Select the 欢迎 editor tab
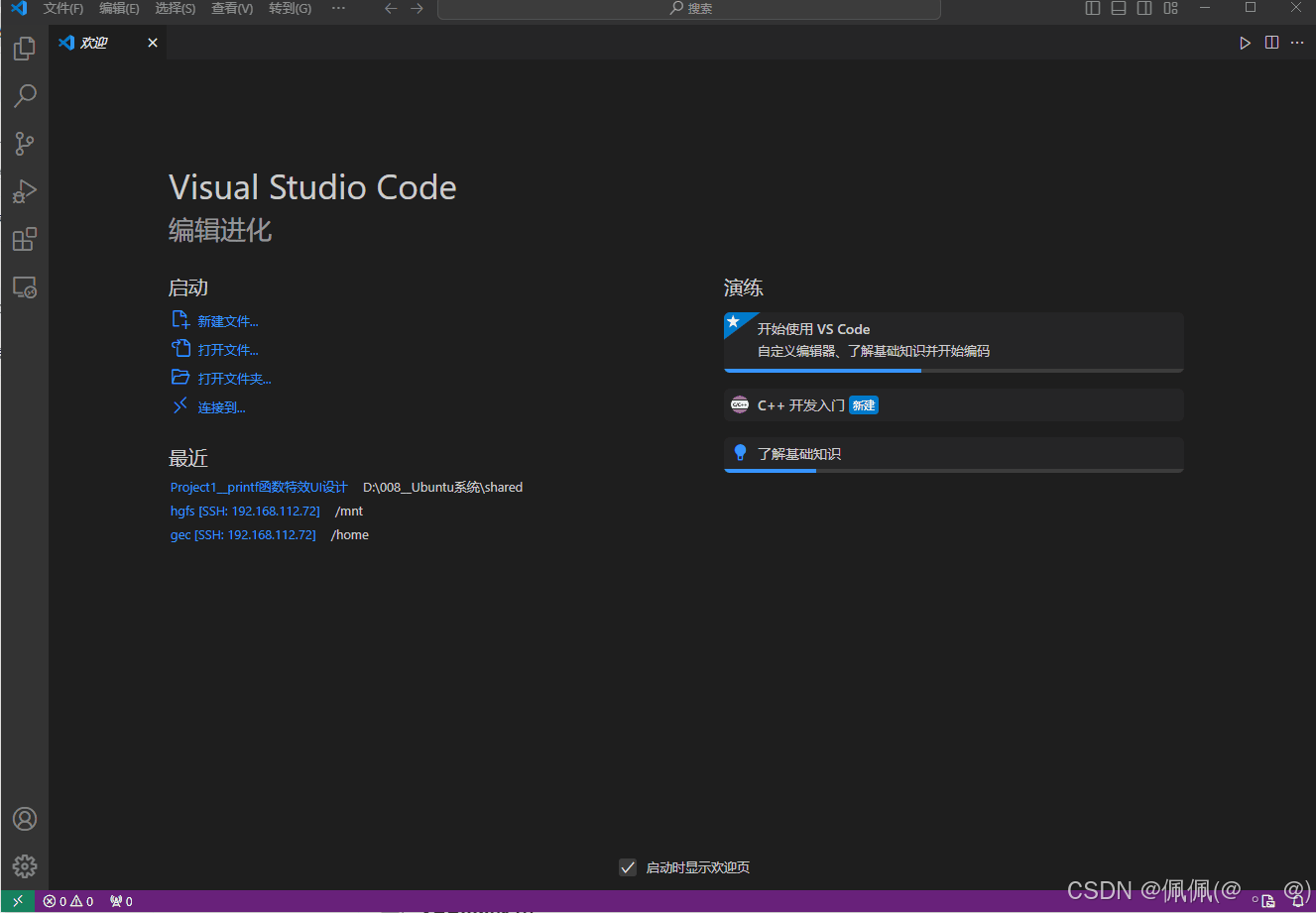The image size is (1316, 913). [x=108, y=43]
